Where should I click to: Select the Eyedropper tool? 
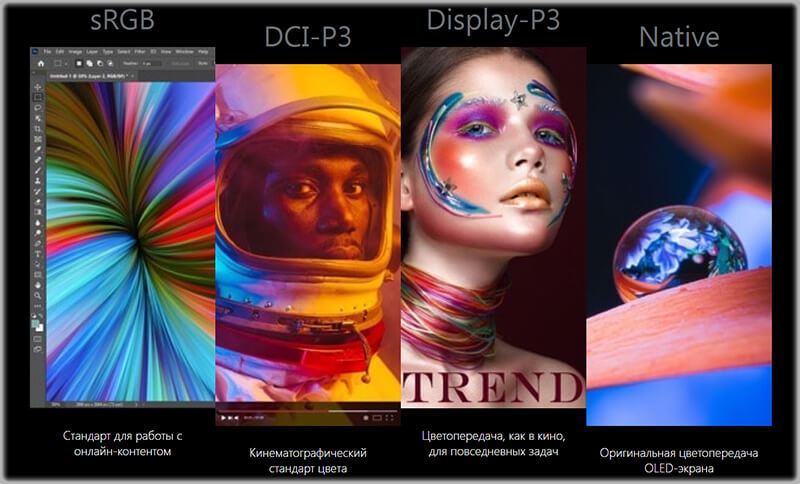coord(38,150)
